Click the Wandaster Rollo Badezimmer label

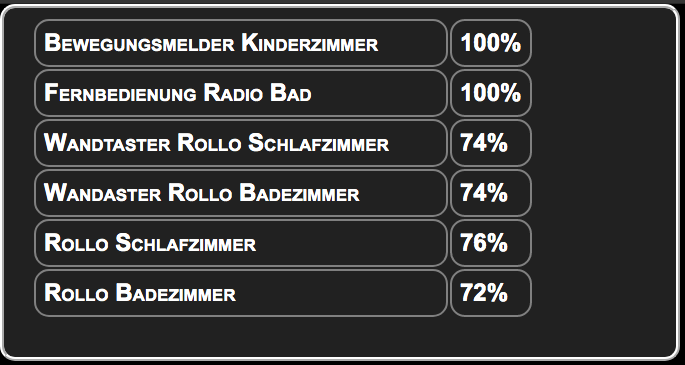point(241,193)
